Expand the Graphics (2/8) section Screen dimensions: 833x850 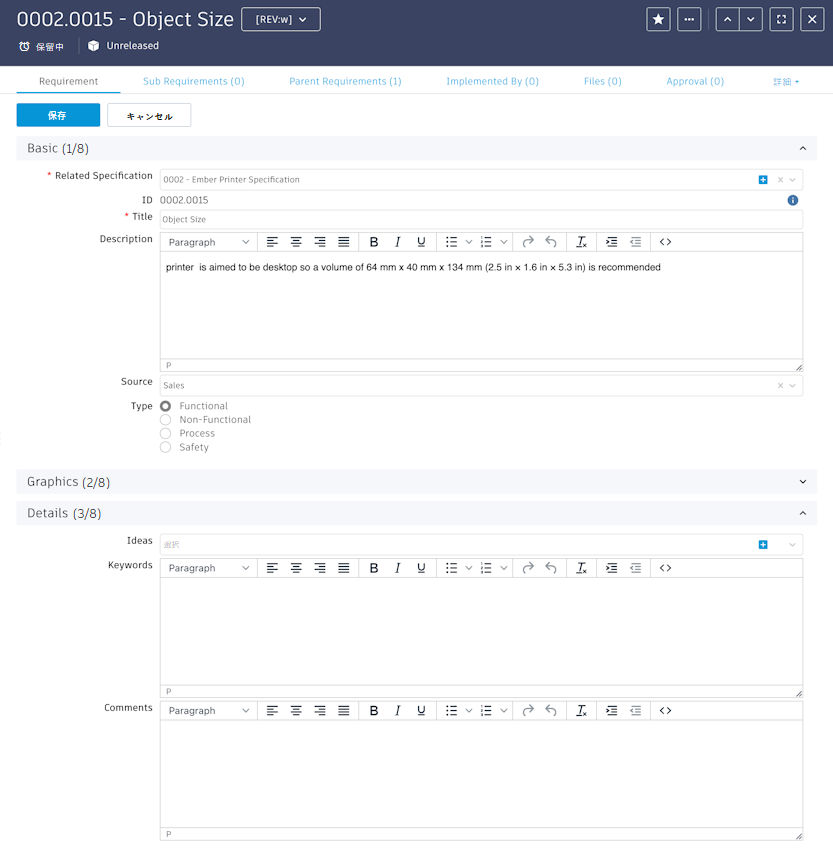tap(416, 482)
